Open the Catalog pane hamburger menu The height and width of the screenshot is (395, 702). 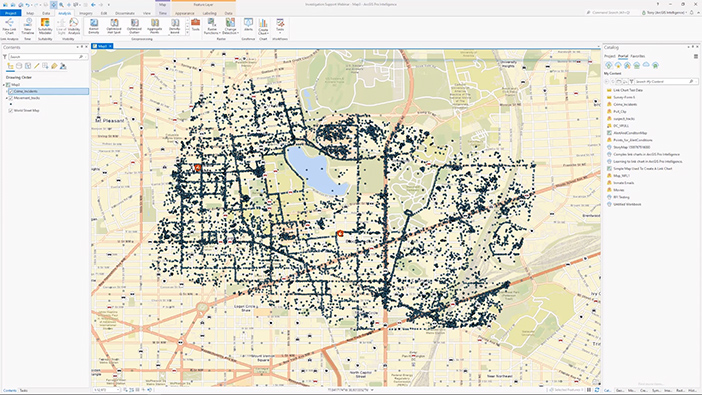coord(696,56)
